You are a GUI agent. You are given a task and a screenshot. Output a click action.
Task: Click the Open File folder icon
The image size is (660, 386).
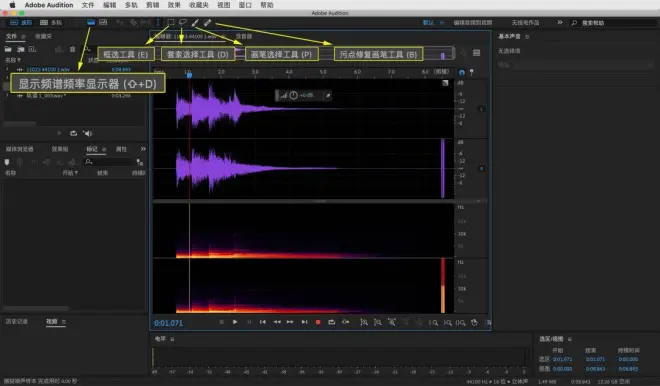click(8, 49)
